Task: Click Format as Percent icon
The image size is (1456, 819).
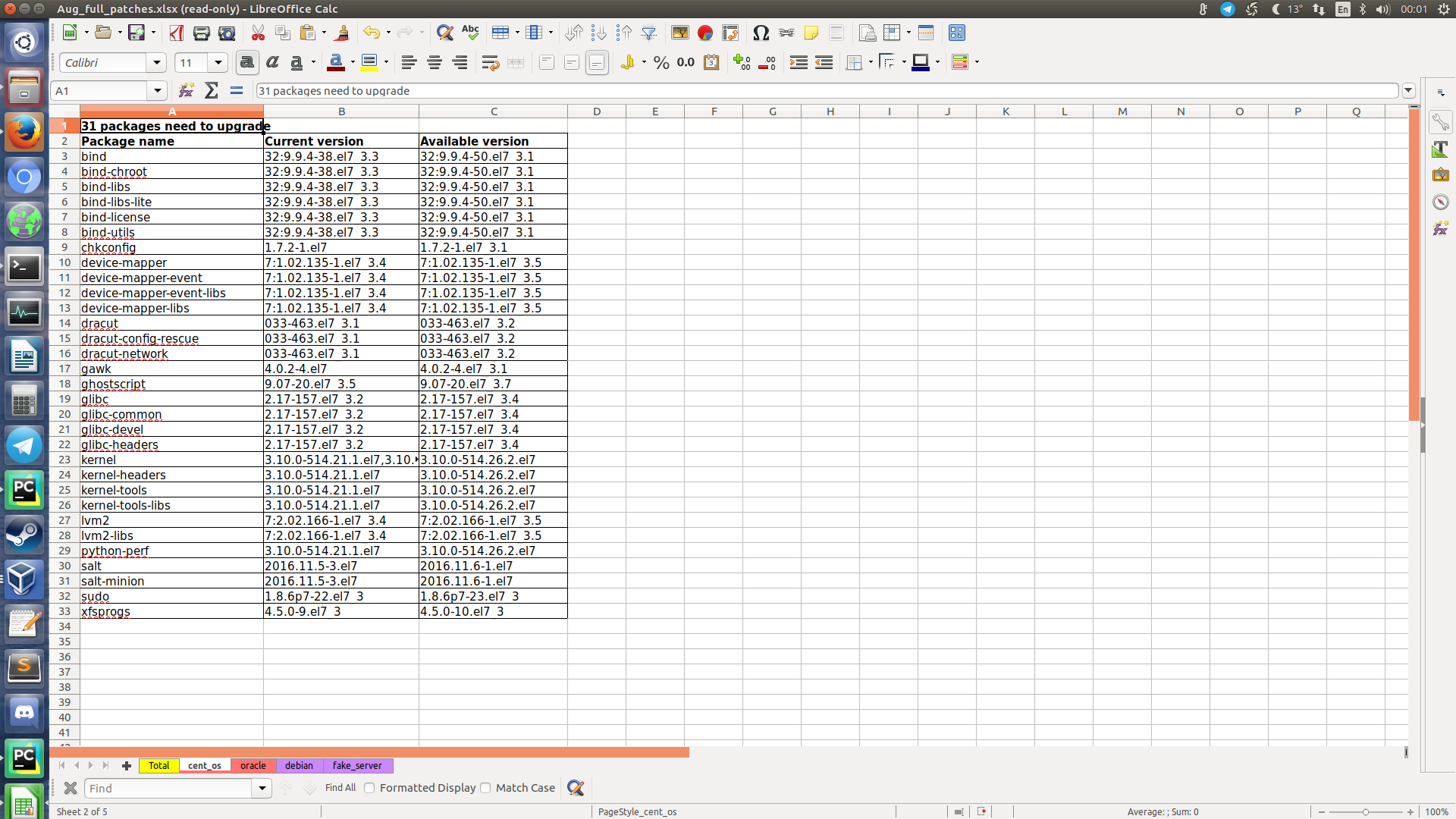Action: (x=661, y=63)
